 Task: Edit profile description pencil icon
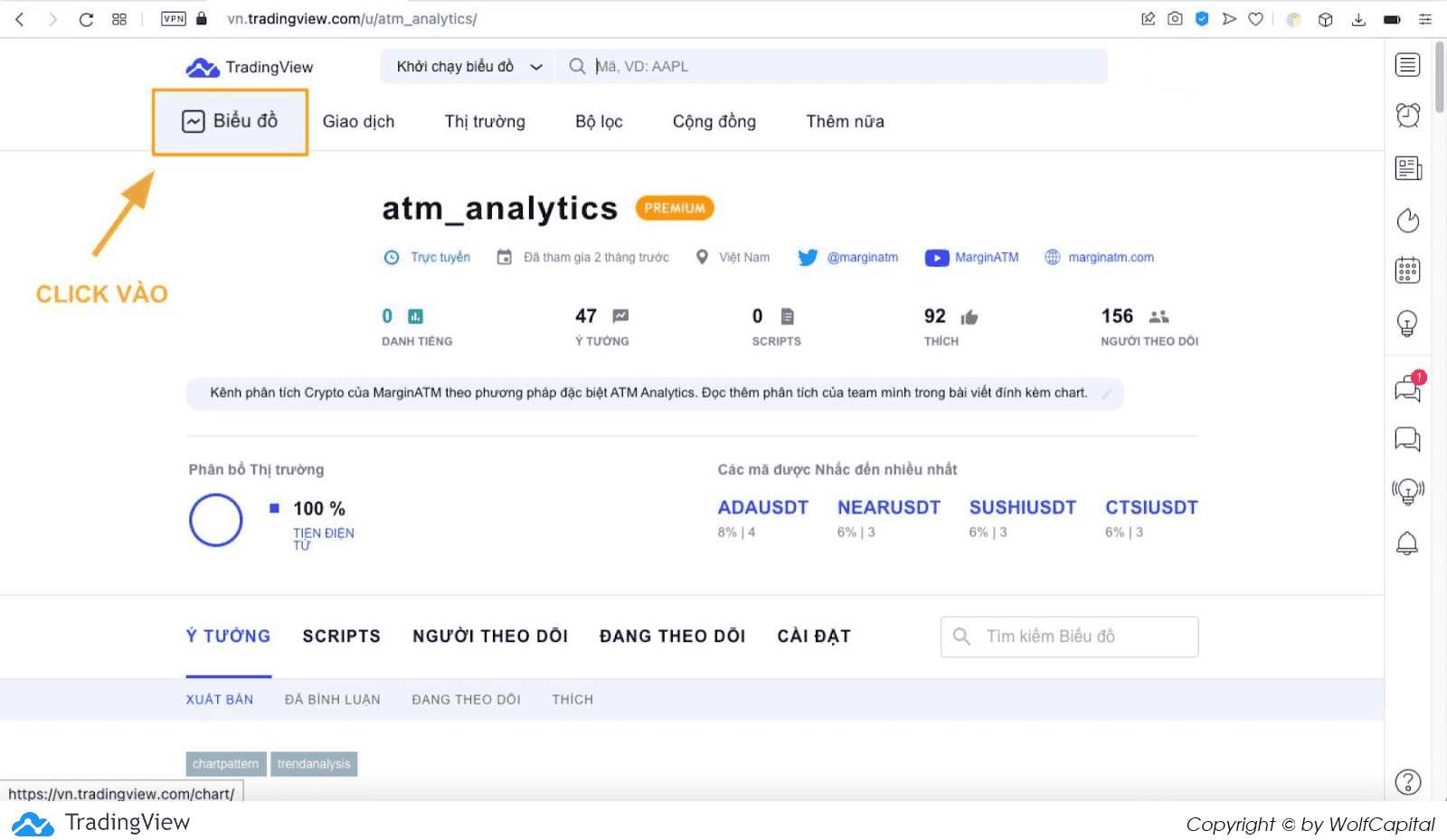click(x=1106, y=393)
